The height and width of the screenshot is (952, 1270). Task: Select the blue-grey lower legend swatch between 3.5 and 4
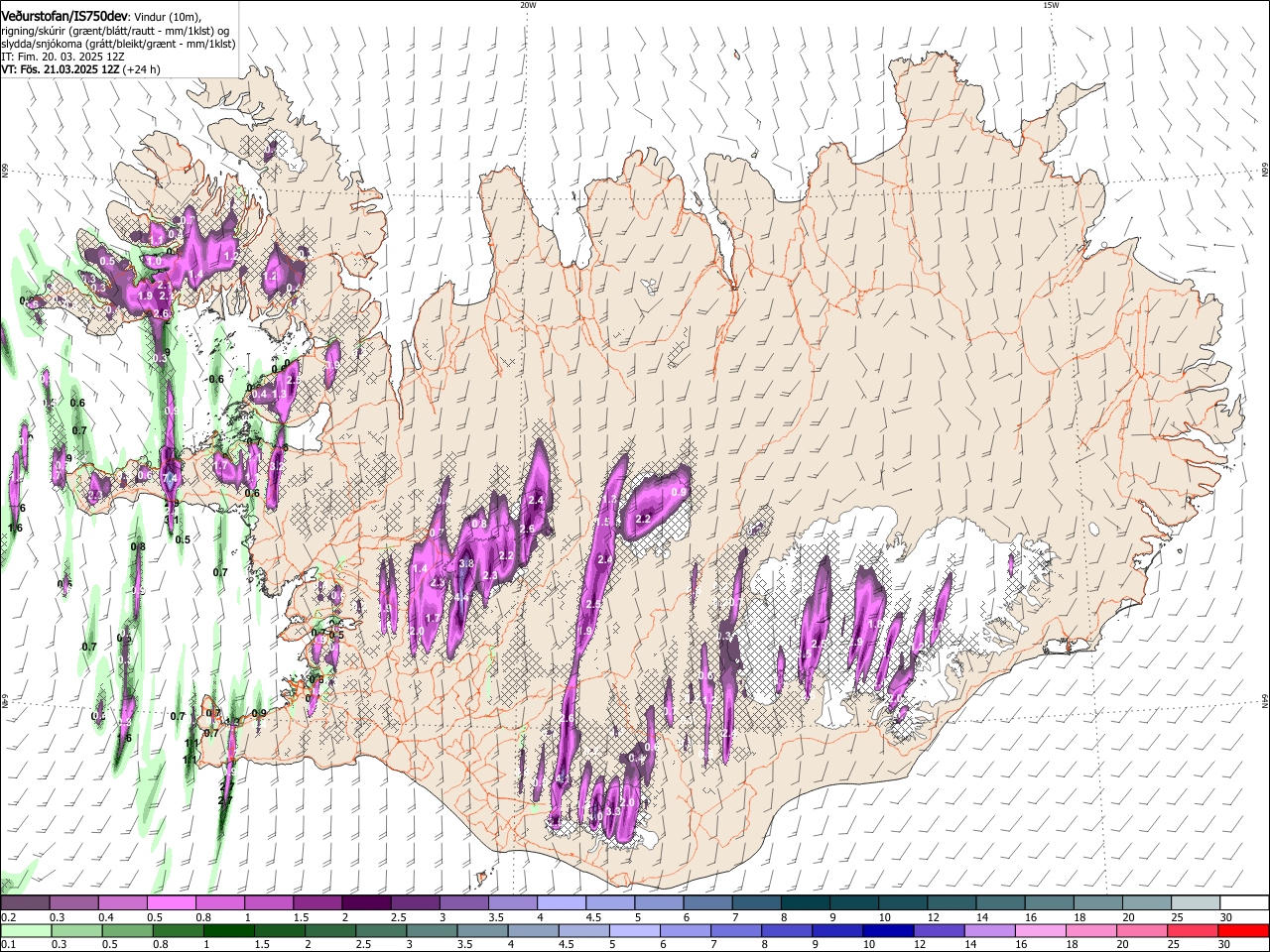click(x=482, y=930)
